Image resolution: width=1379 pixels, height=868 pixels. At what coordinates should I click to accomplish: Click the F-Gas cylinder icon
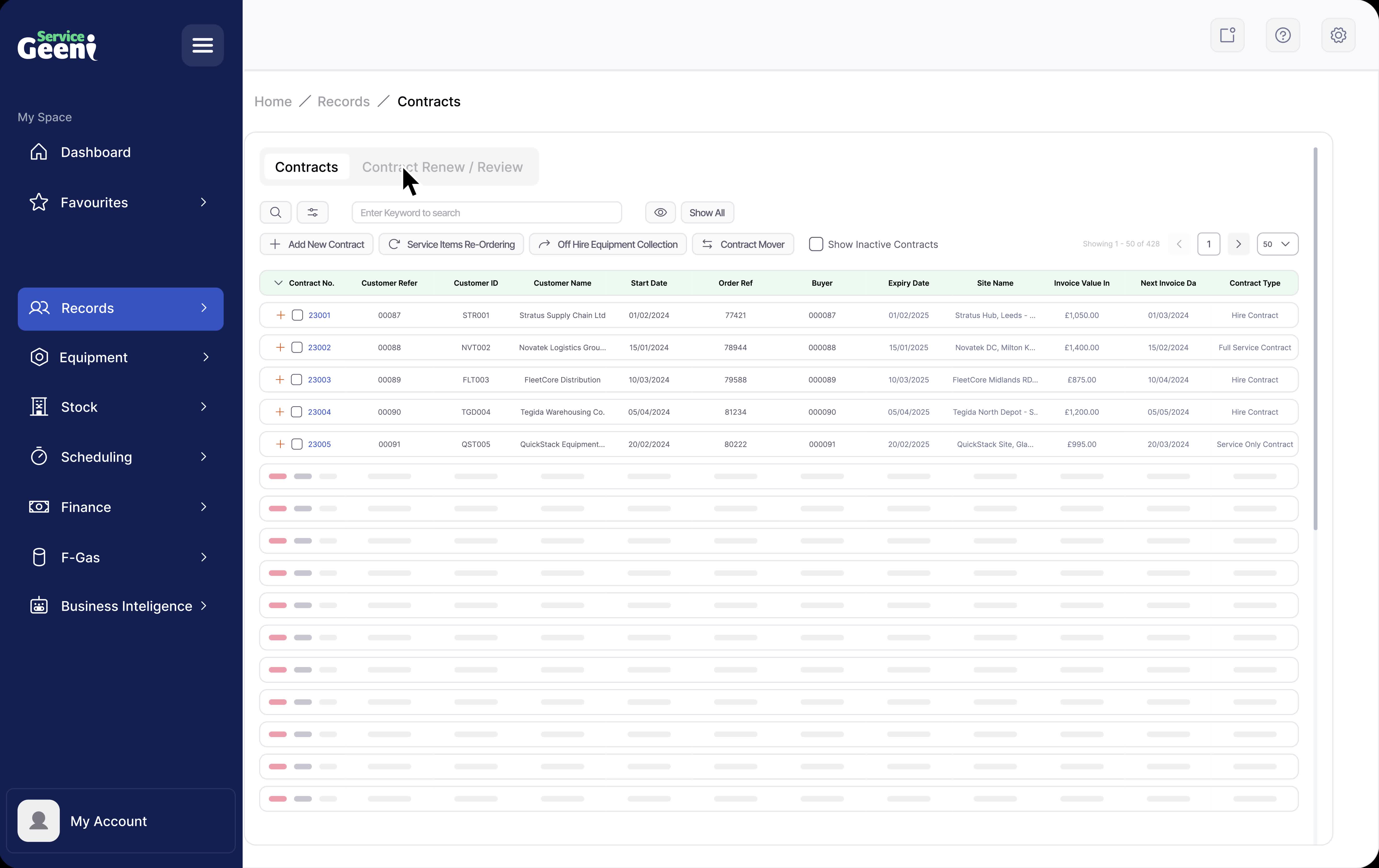tap(39, 557)
